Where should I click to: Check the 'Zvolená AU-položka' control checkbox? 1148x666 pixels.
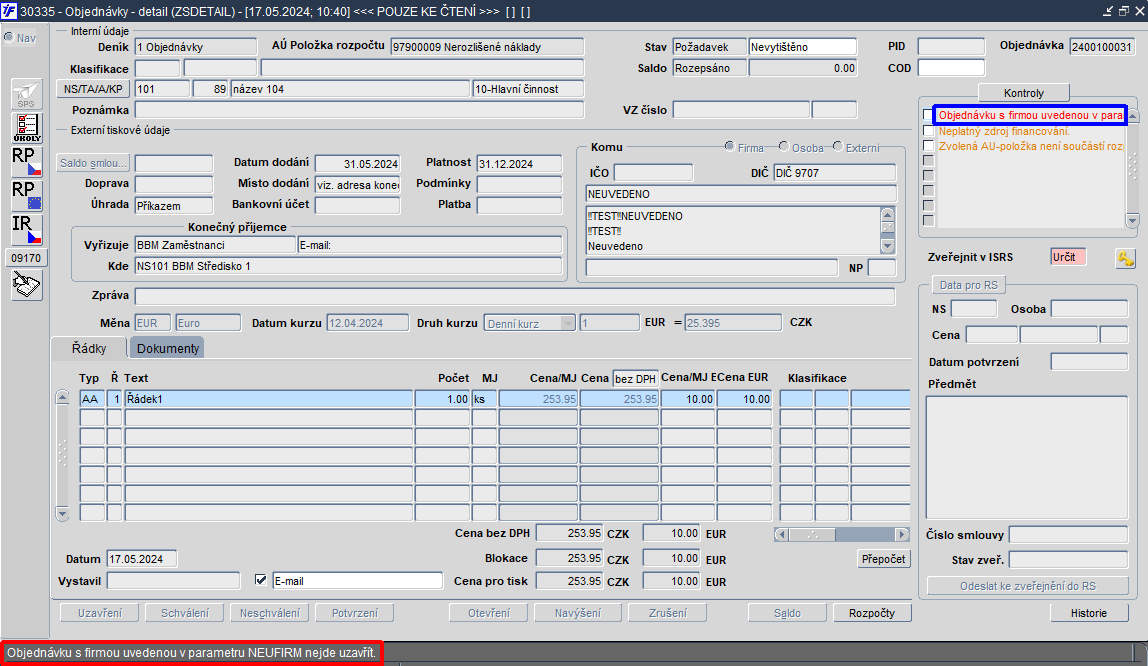(x=928, y=146)
